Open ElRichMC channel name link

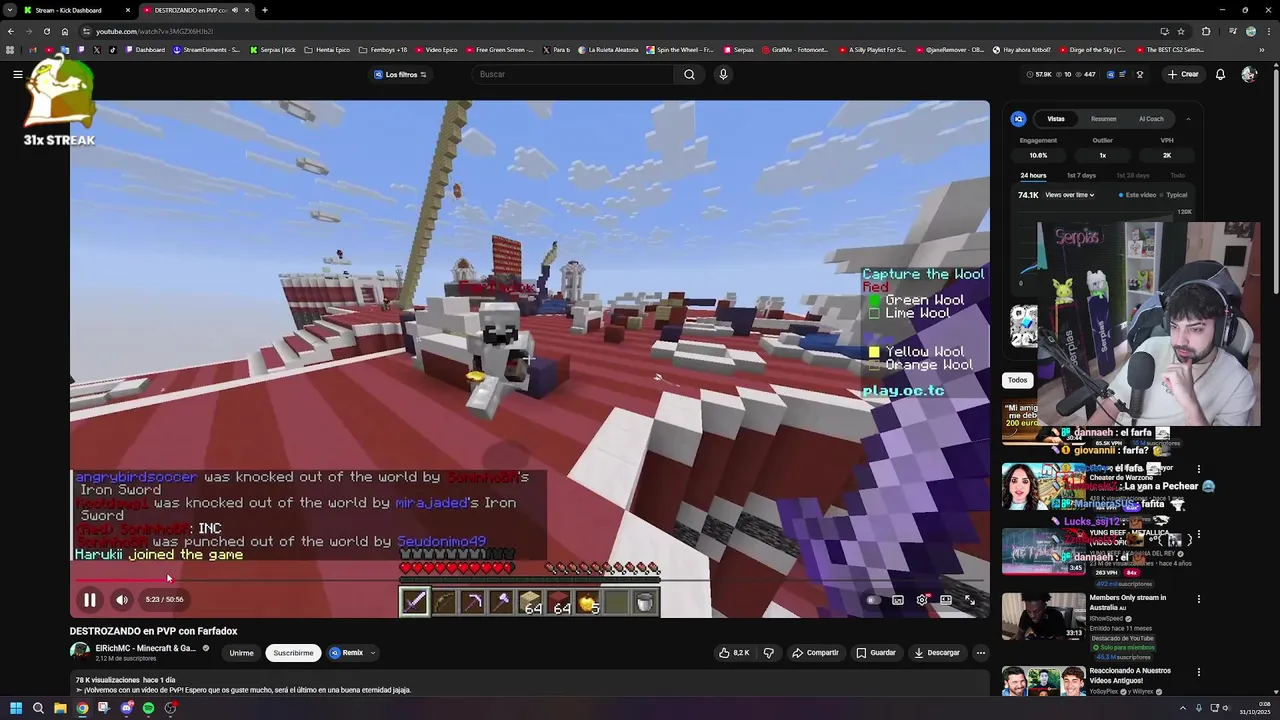(145, 648)
